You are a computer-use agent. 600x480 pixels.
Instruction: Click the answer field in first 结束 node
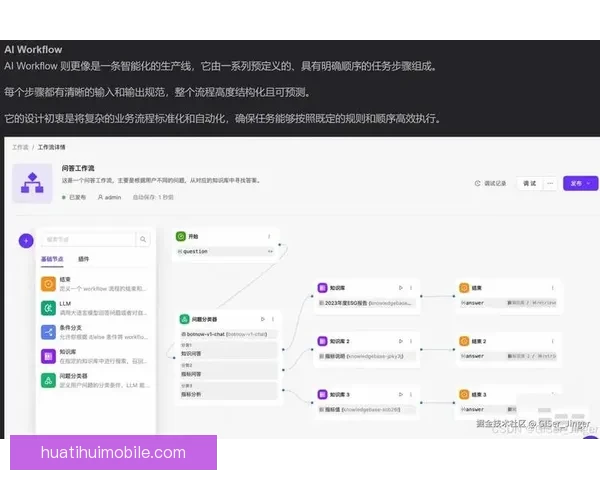click(x=509, y=303)
